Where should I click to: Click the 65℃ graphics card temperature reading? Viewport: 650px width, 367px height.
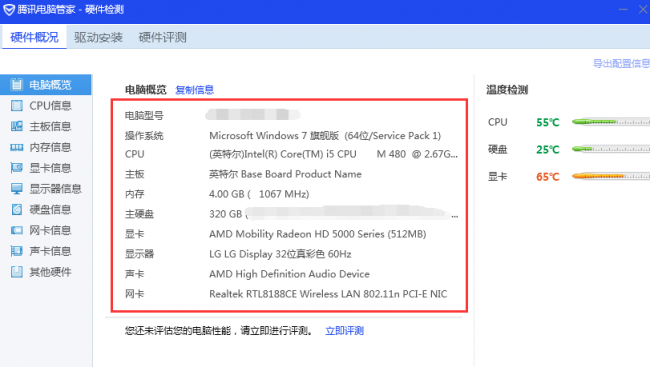pos(548,177)
